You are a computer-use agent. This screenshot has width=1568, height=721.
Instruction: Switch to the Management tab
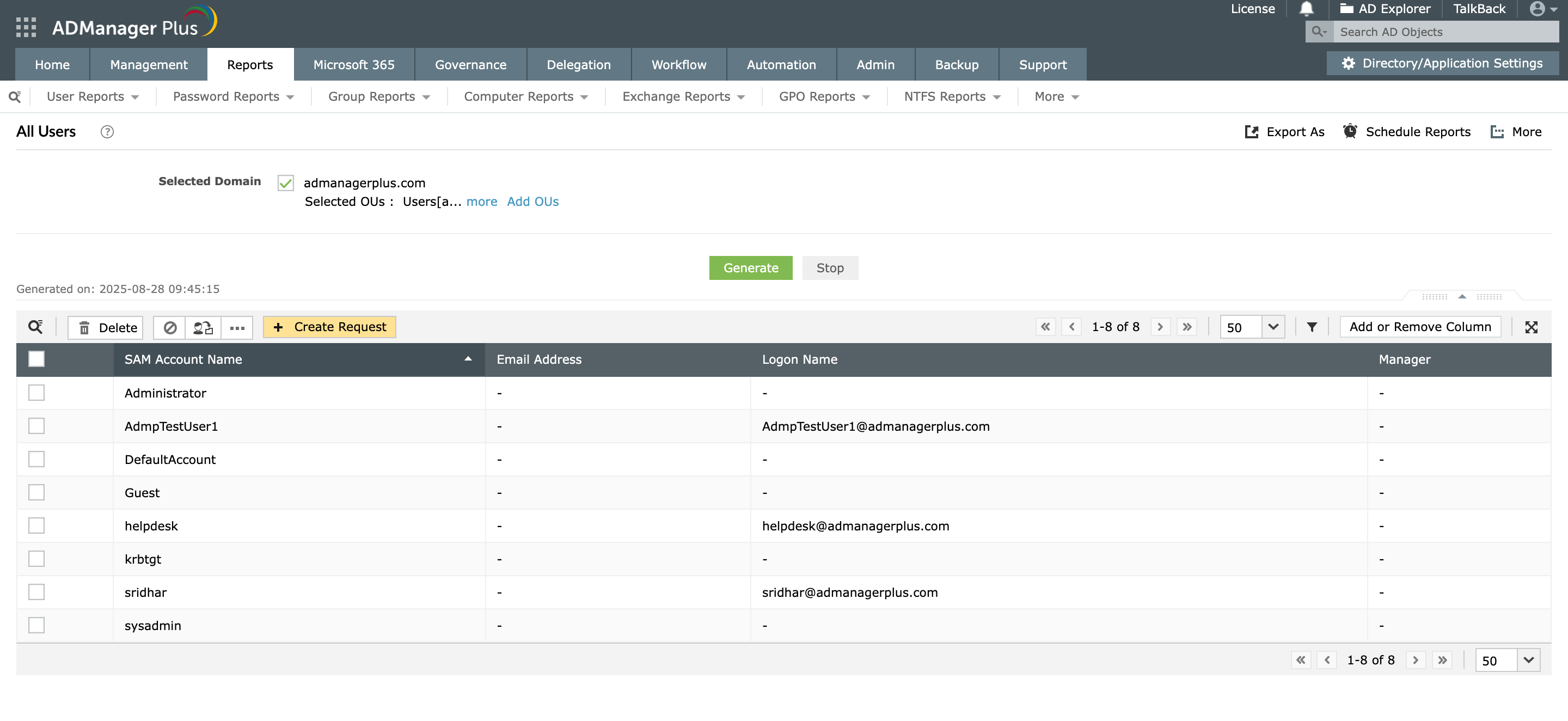pyautogui.click(x=149, y=65)
